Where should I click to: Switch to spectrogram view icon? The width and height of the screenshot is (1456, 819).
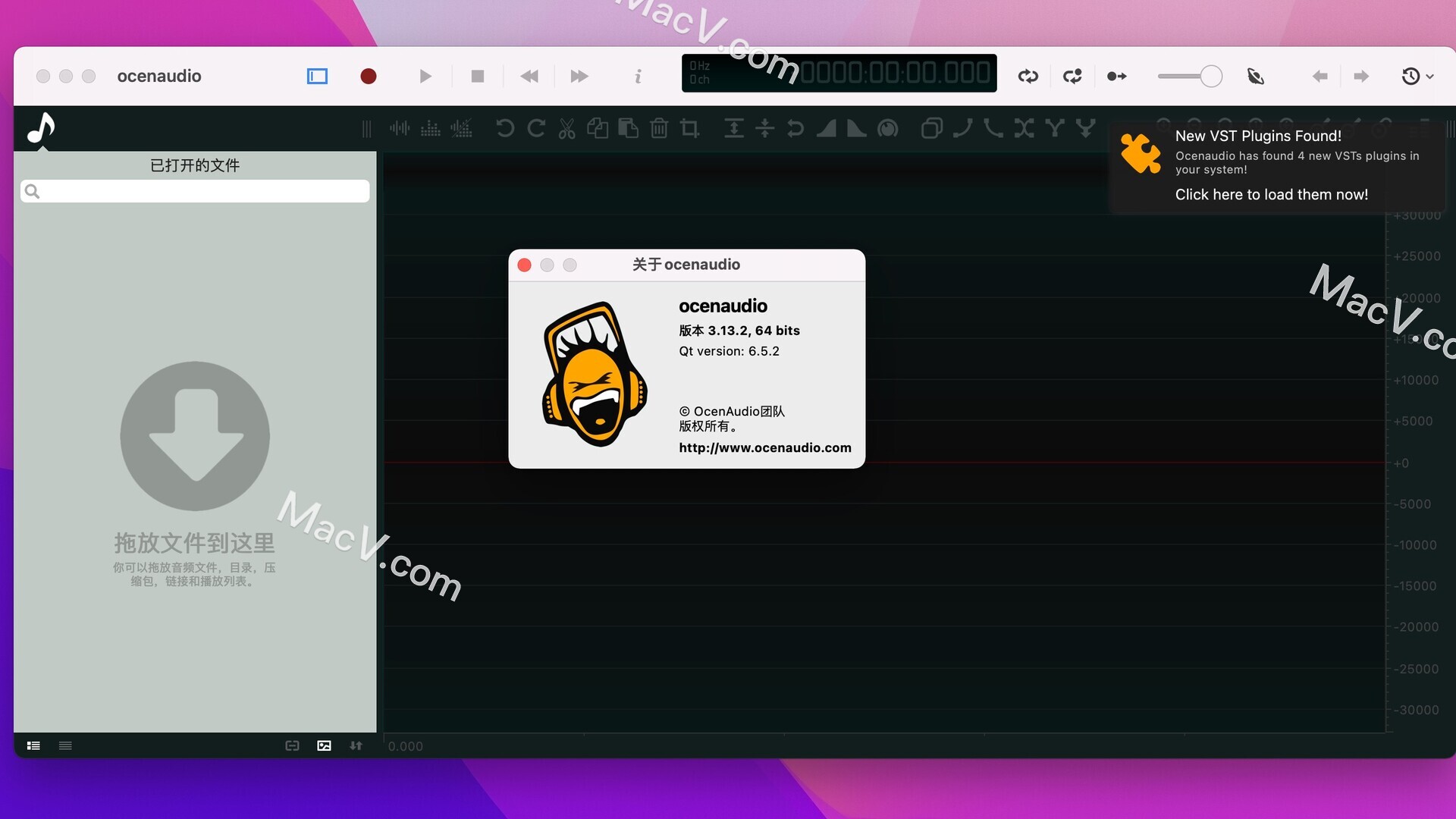tap(430, 128)
